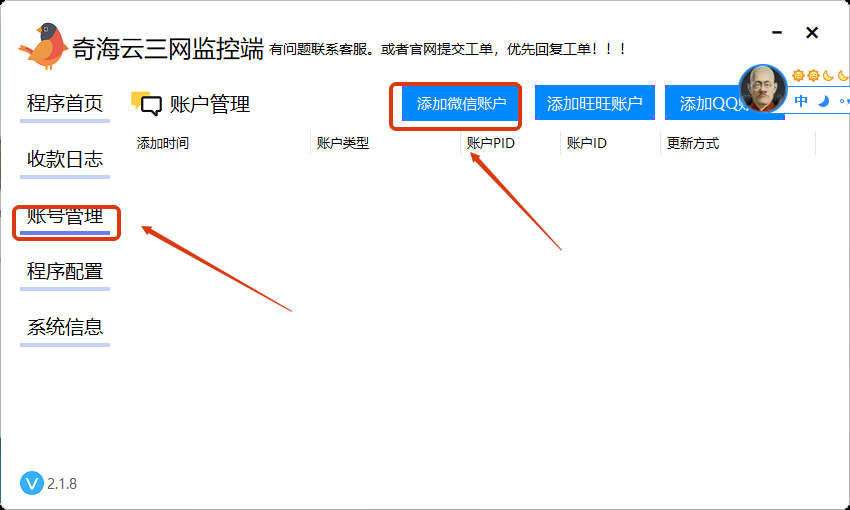Toggle the 中 input language indicator

coord(801,101)
